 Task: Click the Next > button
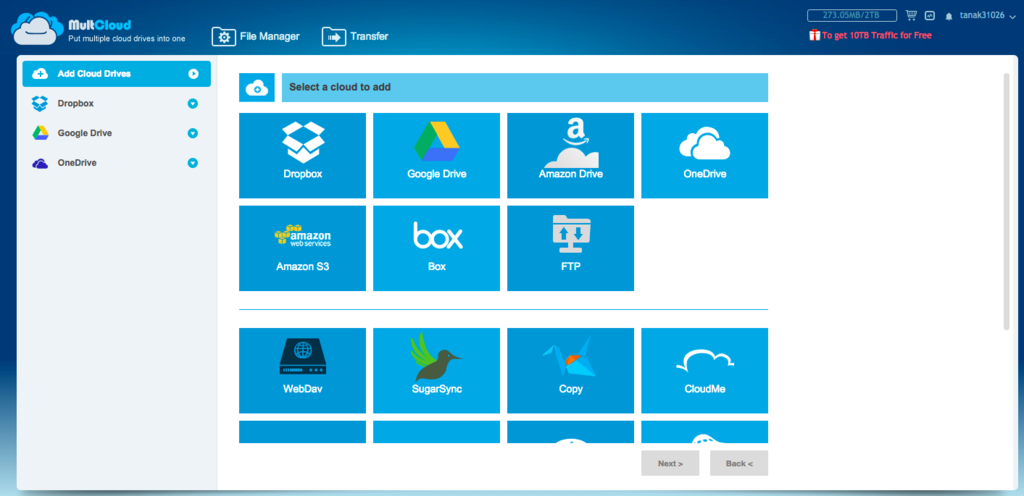coord(670,463)
